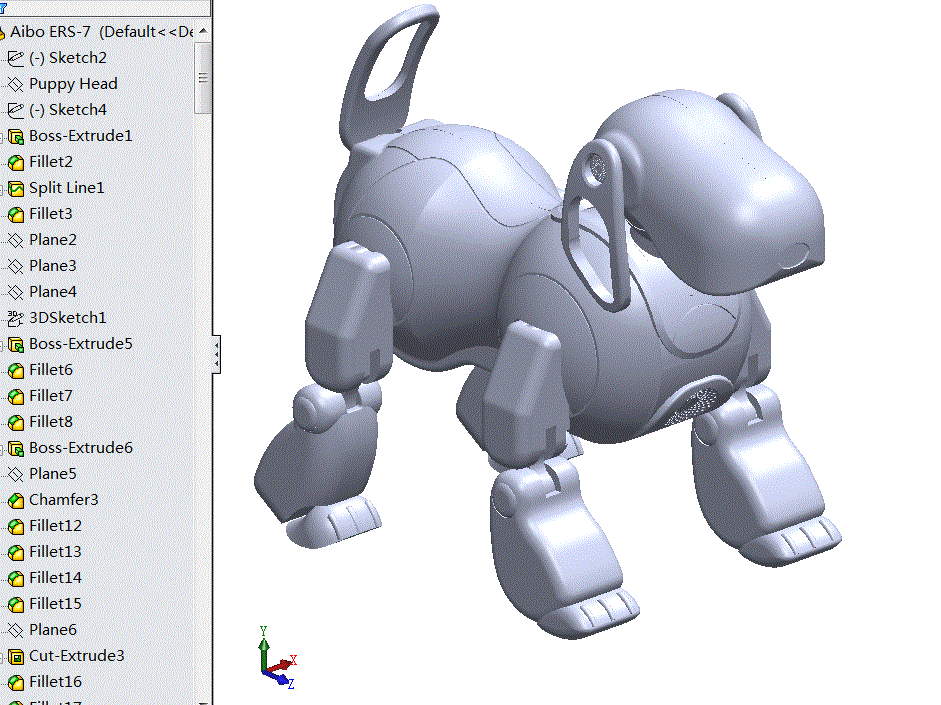Screen dimensions: 941x705
Task: Select the text label 'Boss-Extrude1'
Action: [x=80, y=136]
